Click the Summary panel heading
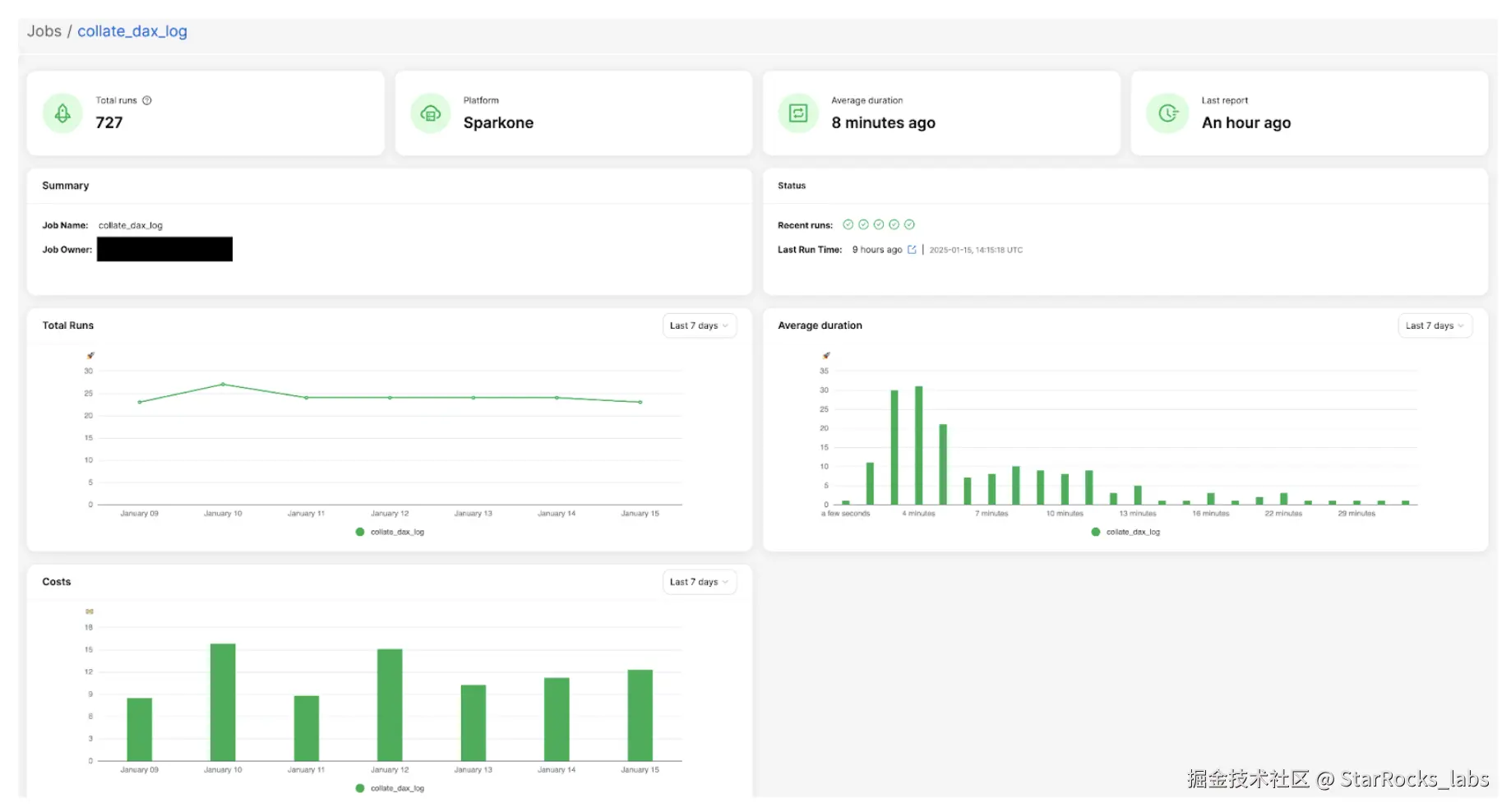This screenshot has height=812, width=1511. tap(66, 186)
